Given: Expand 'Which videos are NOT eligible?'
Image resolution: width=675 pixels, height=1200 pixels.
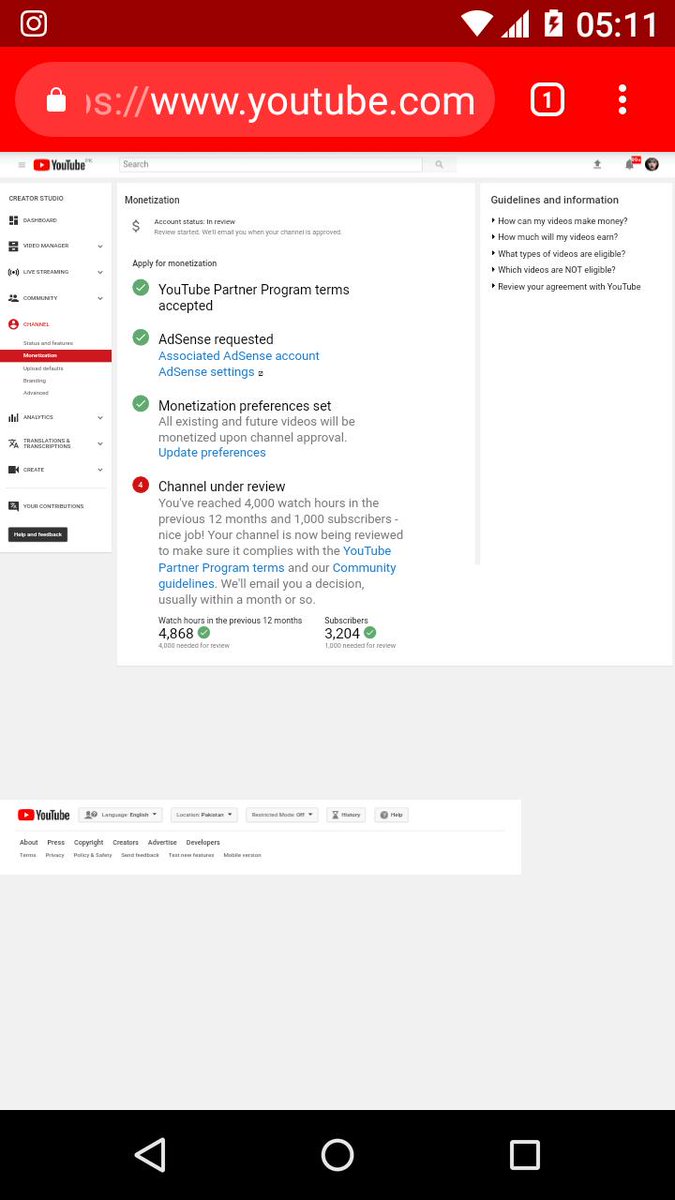Looking at the screenshot, I should coord(553,270).
